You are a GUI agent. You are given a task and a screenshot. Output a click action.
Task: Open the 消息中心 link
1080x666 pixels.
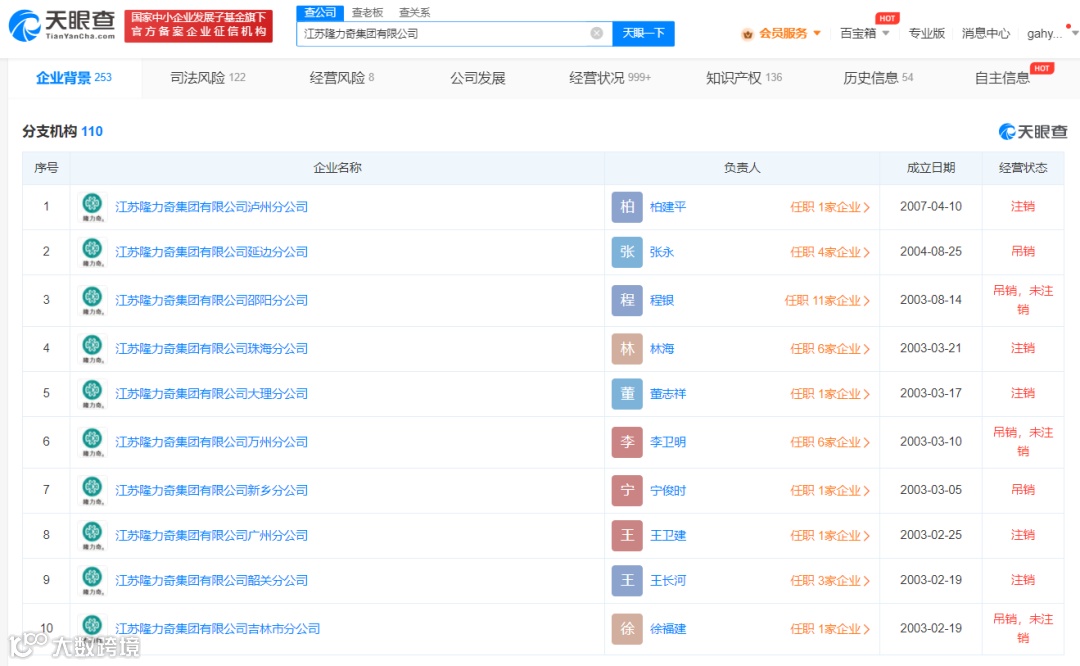point(986,33)
